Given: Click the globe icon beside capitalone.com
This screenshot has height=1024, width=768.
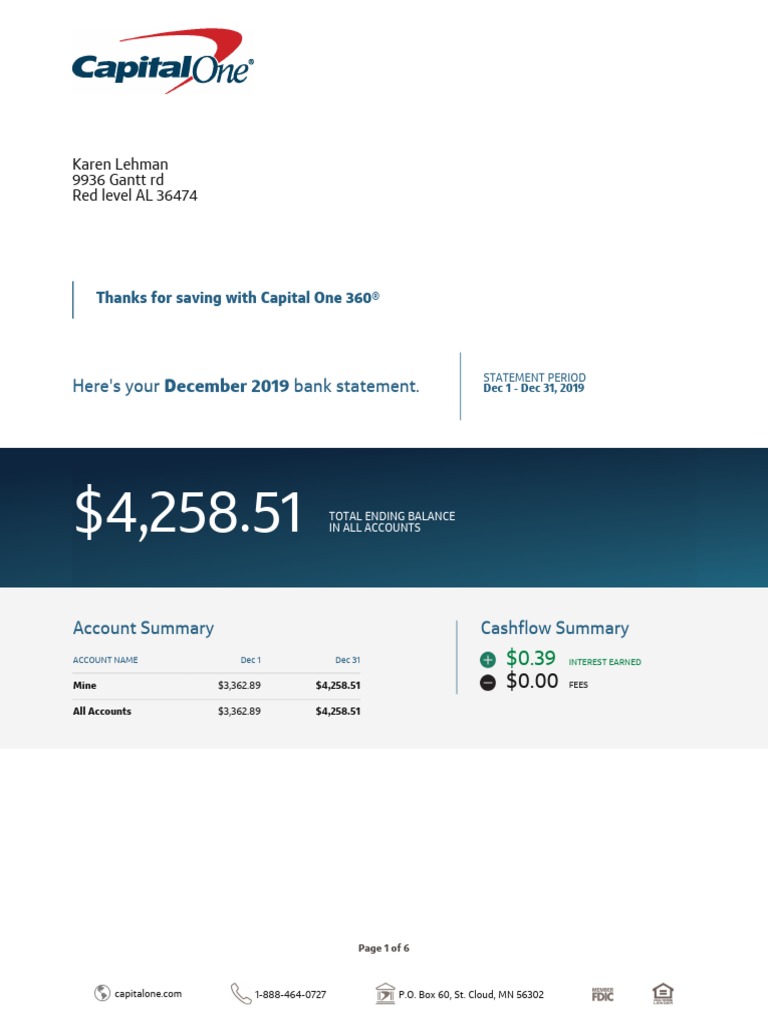Looking at the screenshot, I should pos(102,993).
